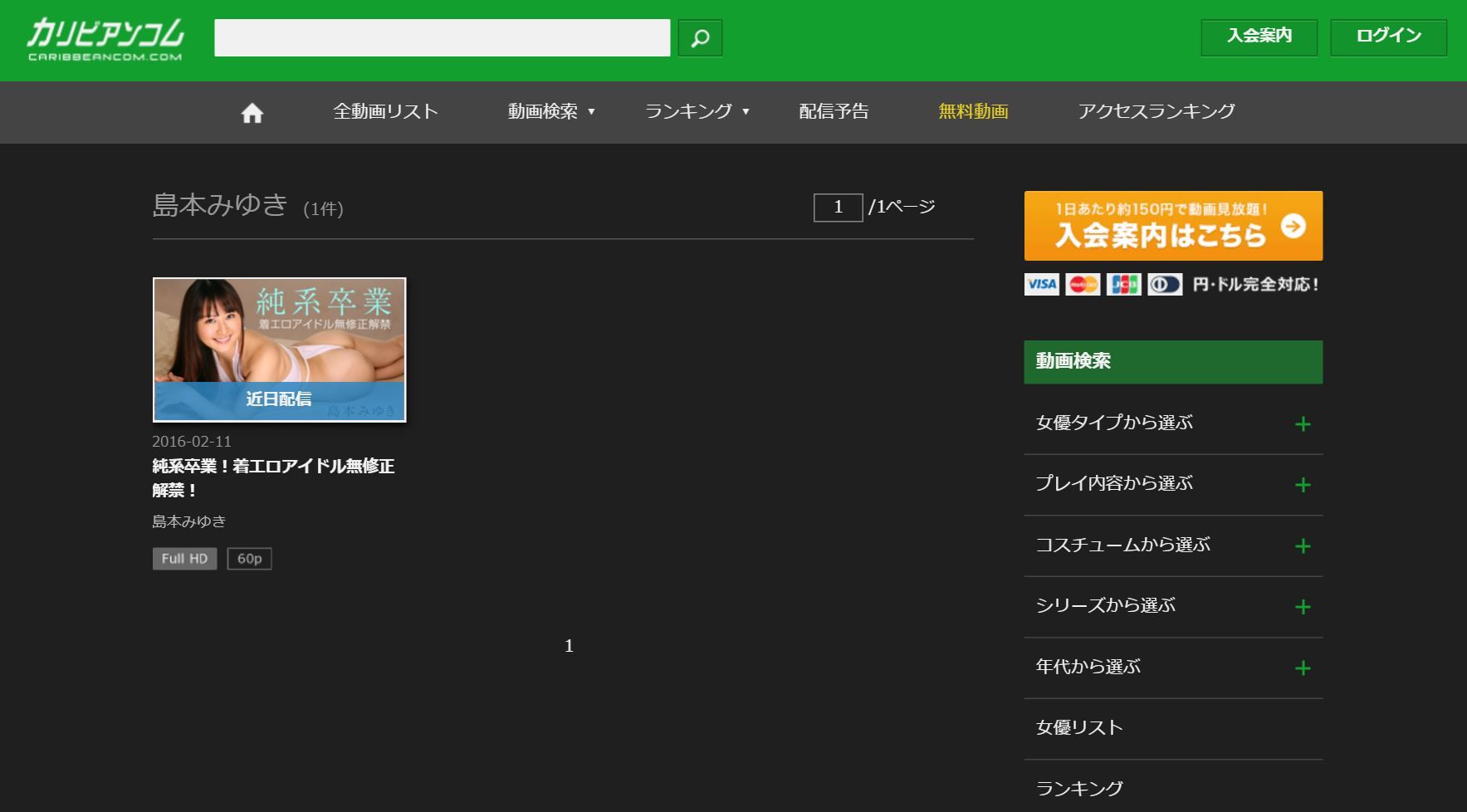Expand 年代から選ぶ section
Screen dimensions: 1467x812
click(x=1173, y=668)
